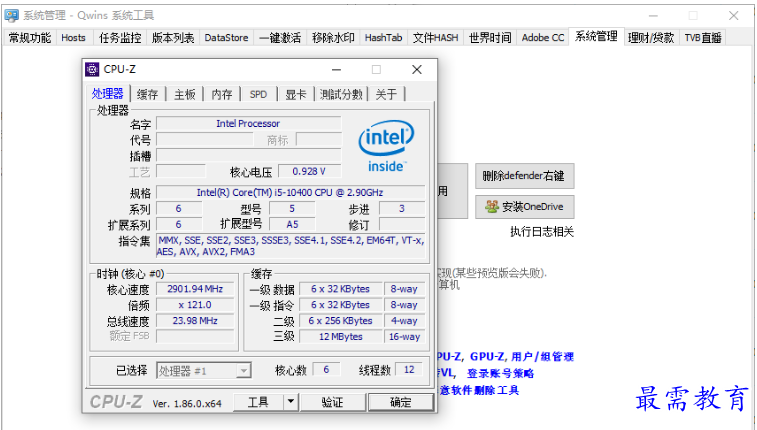This screenshot has height=430, width=757.
Task: Select CPU-Z 处理器 tab
Action: click(x=108, y=94)
